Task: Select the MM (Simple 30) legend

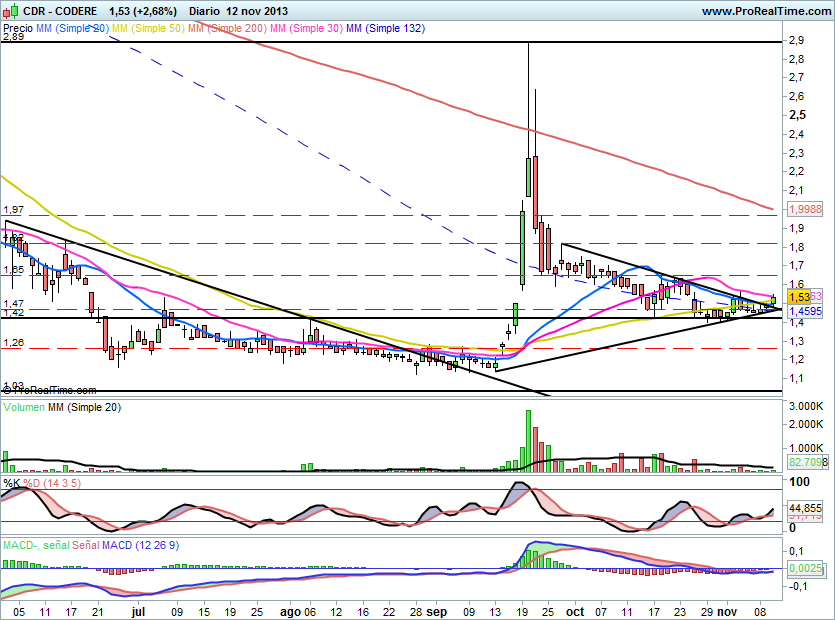Action: point(306,28)
